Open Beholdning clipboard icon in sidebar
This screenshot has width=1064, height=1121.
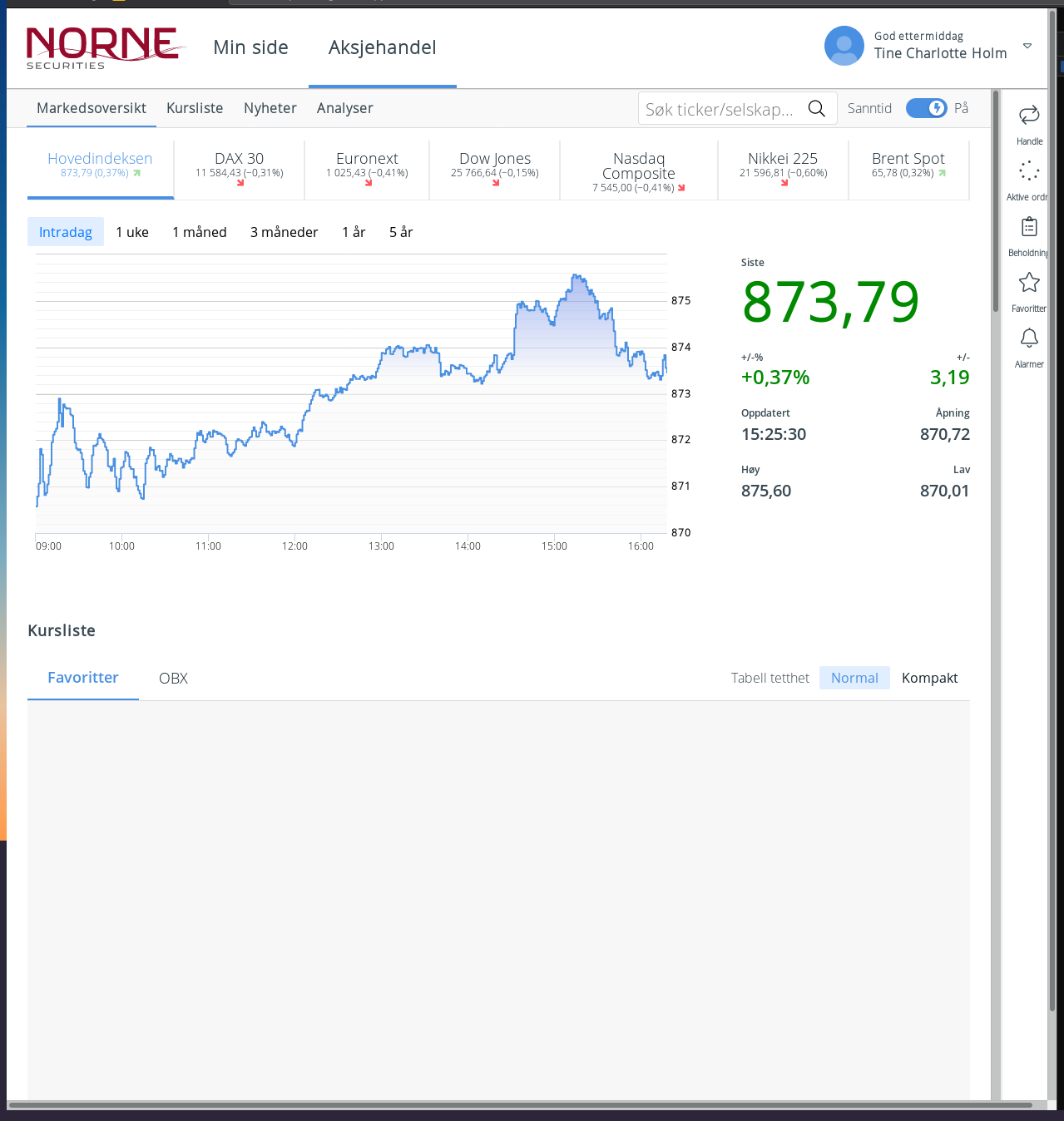pyautogui.click(x=1029, y=226)
